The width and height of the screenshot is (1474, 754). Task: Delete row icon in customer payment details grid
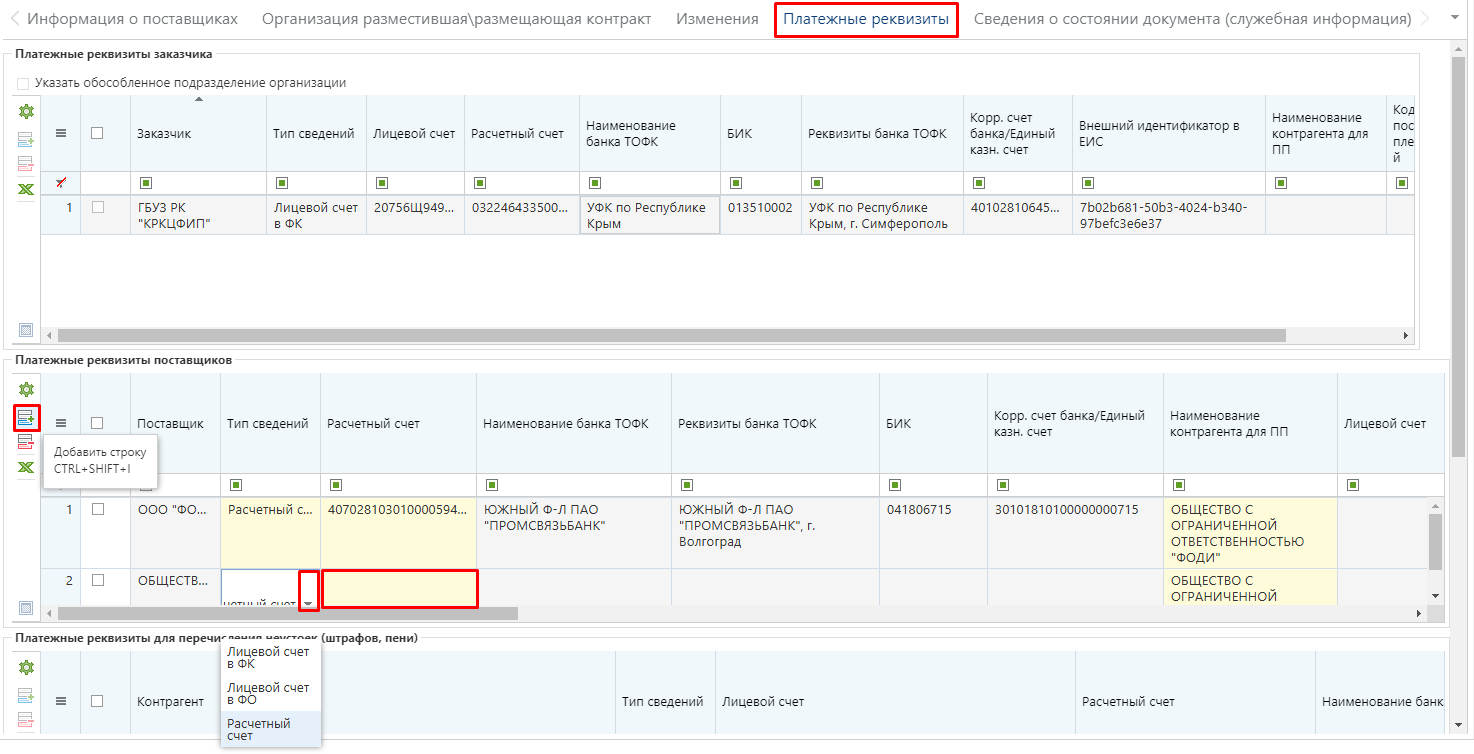click(x=26, y=164)
